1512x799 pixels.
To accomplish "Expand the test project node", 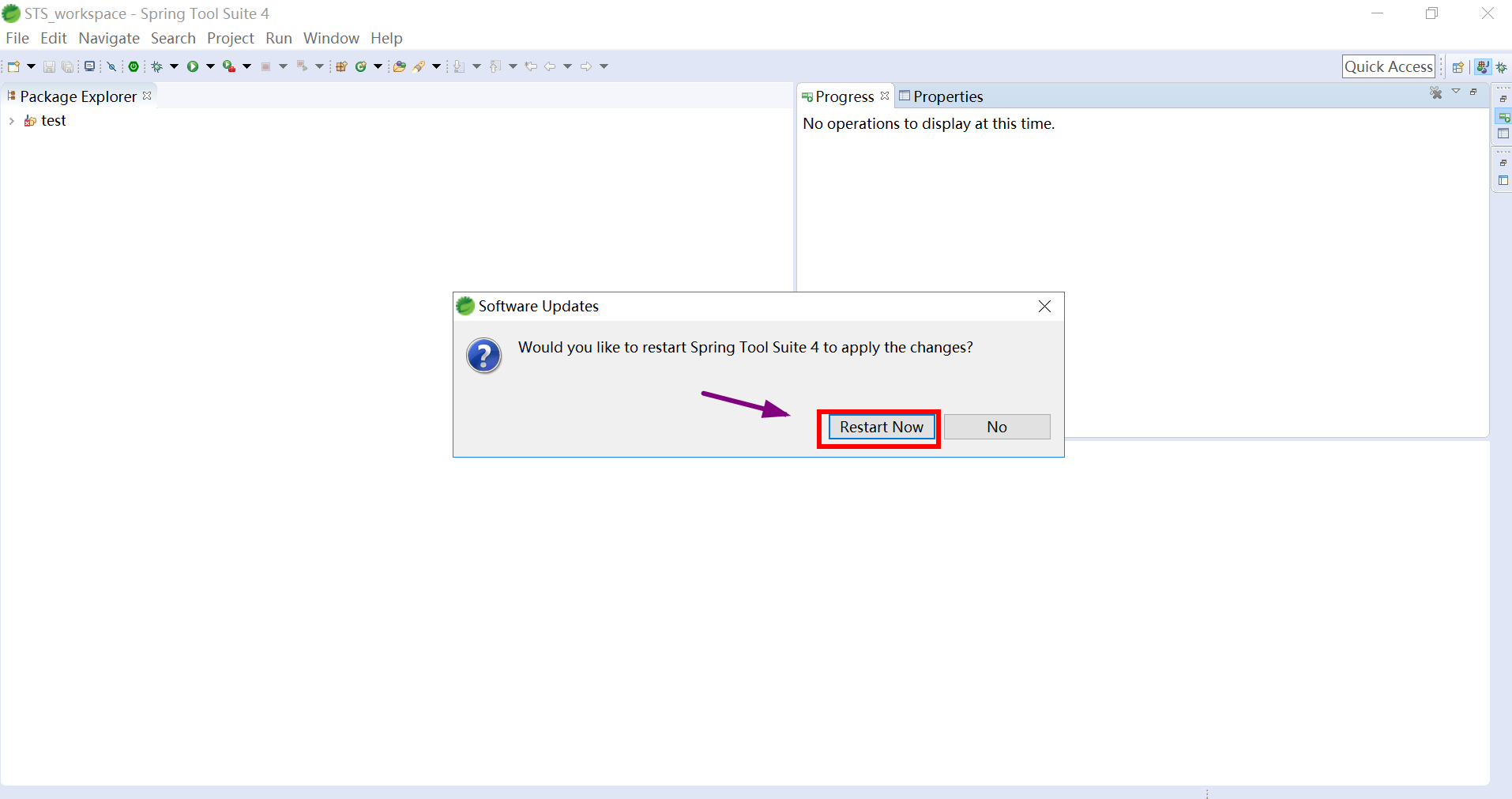I will click(x=11, y=121).
